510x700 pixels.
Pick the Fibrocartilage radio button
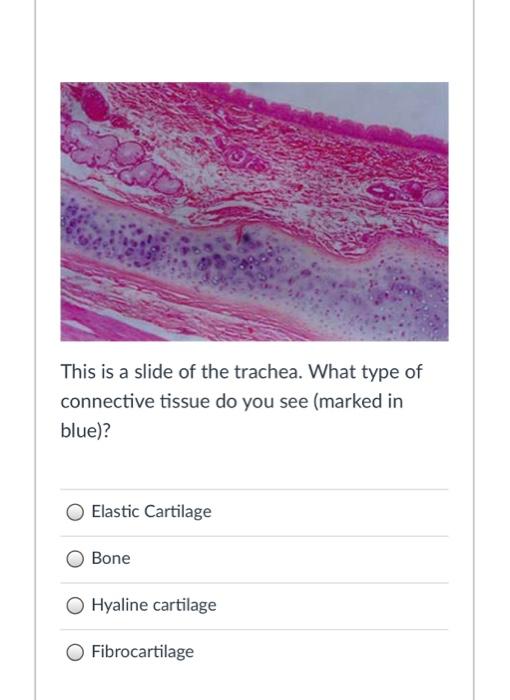pyautogui.click(x=75, y=652)
